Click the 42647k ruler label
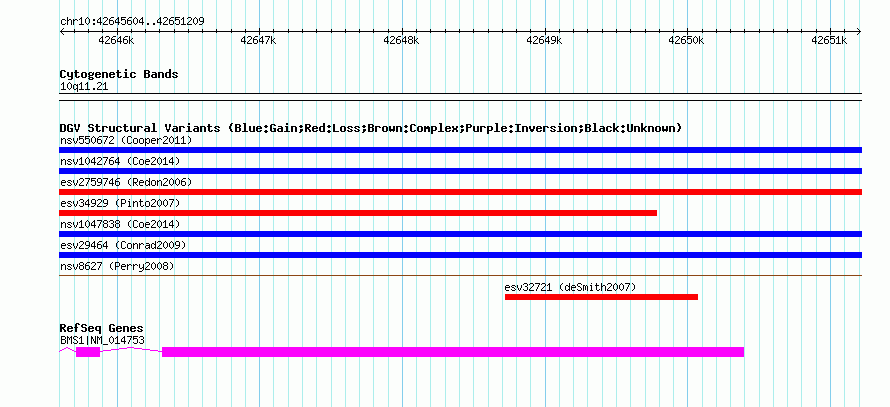 pos(258,41)
